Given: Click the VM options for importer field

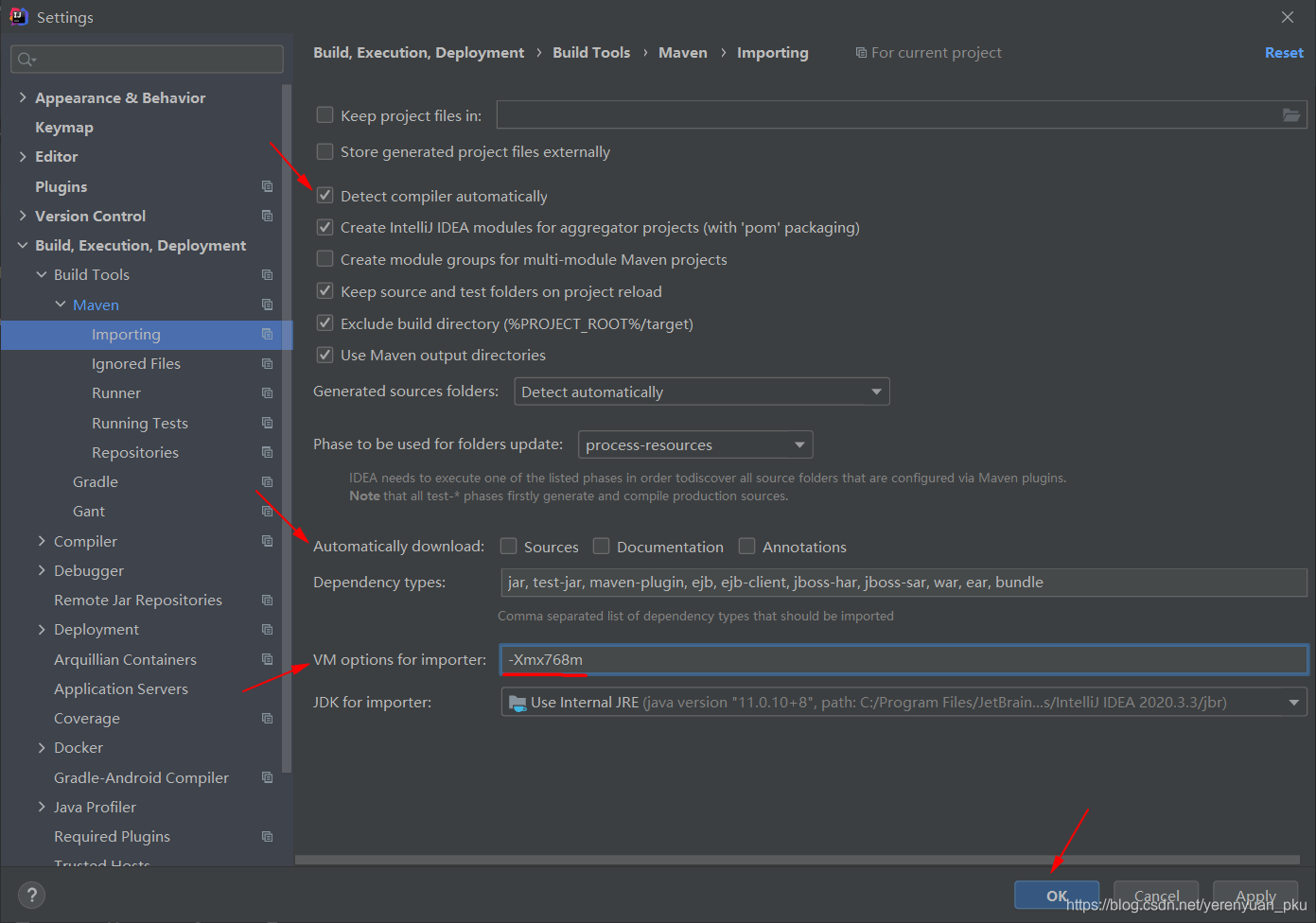Looking at the screenshot, I should [x=904, y=659].
